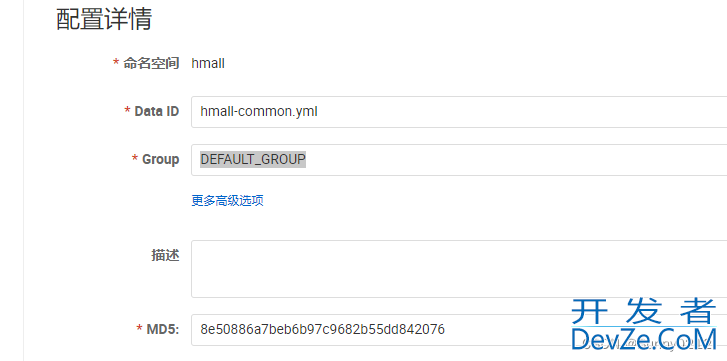Click the red asterisk beside Group
This screenshot has height=361, width=727.
(135, 158)
